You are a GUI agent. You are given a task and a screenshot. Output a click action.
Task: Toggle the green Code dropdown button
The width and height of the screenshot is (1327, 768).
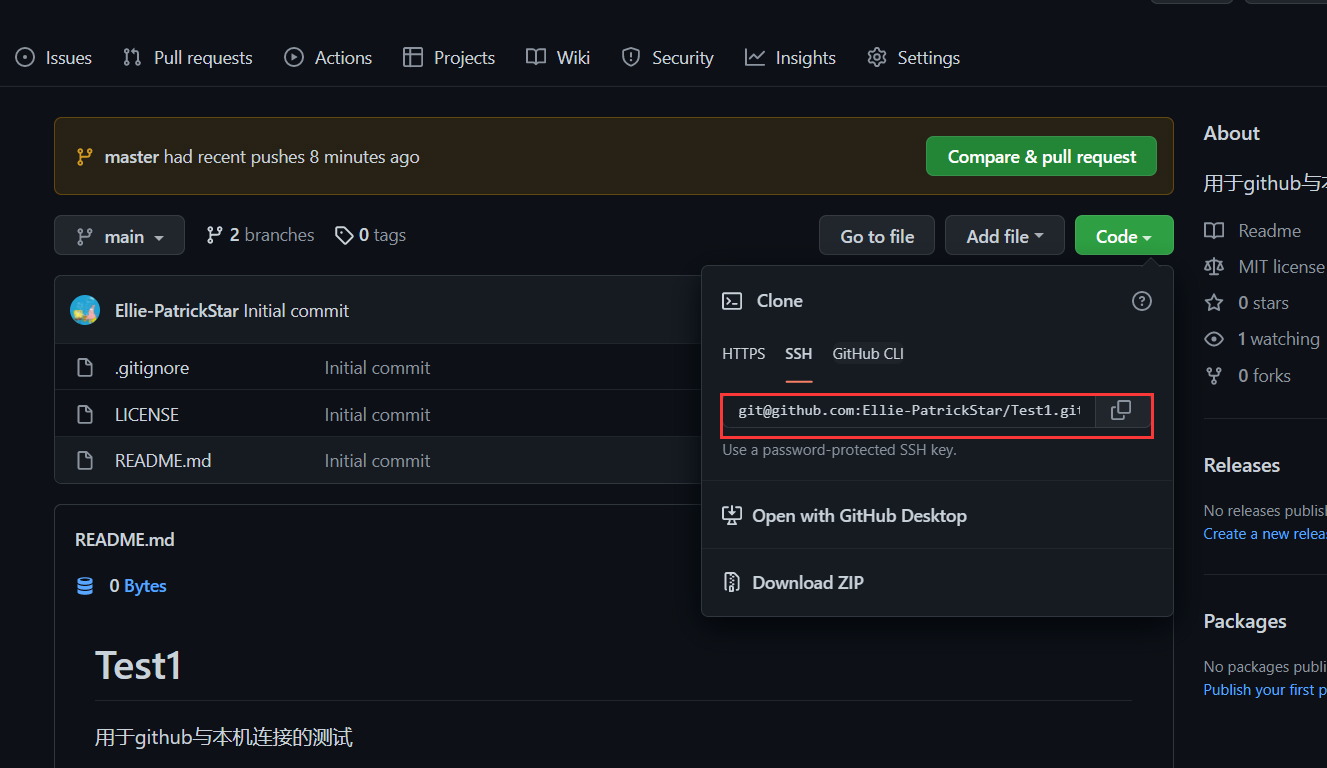click(1124, 236)
